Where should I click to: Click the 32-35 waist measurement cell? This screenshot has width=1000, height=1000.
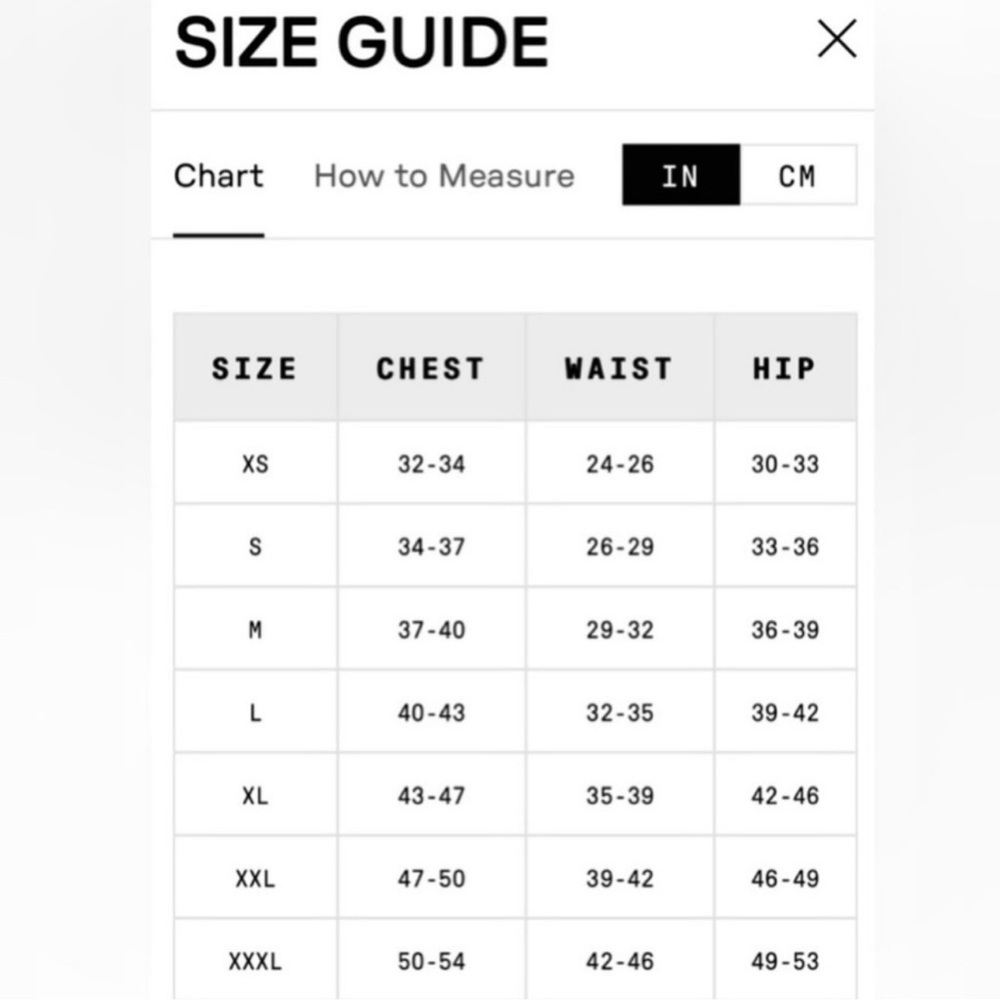[619, 712]
